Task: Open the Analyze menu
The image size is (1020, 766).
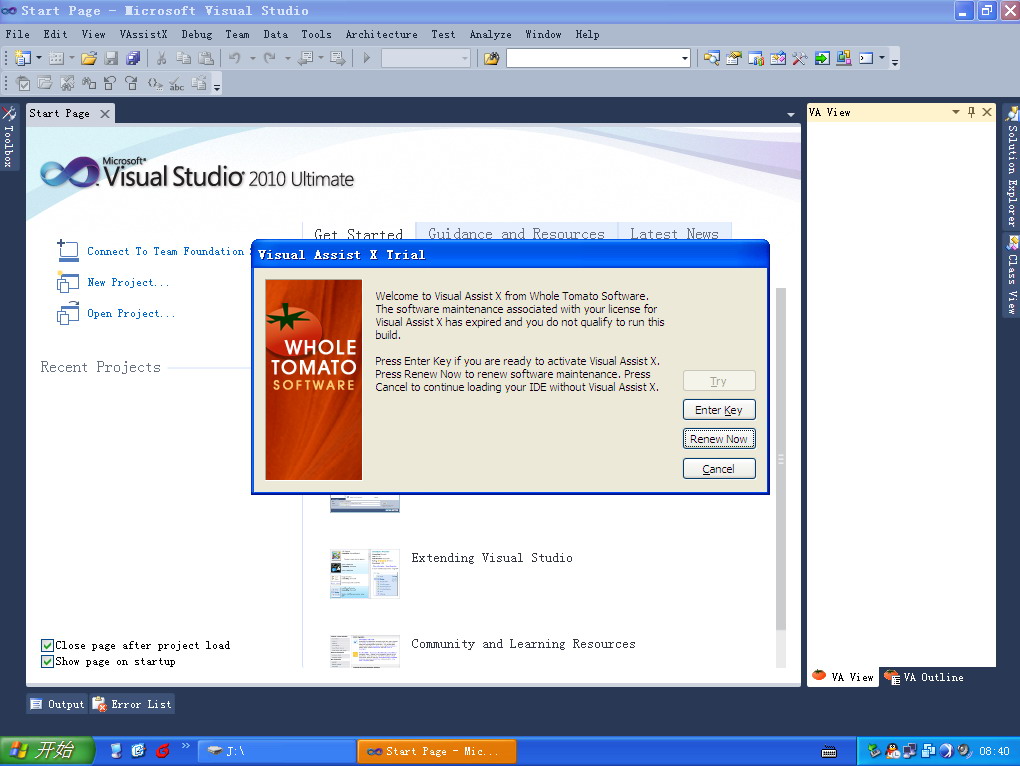Action: [x=490, y=34]
